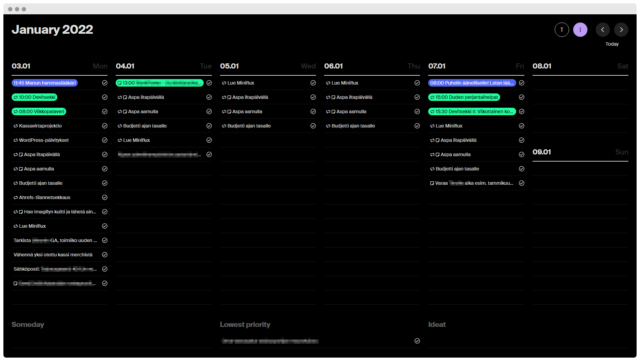Jump to Today

tap(612, 44)
